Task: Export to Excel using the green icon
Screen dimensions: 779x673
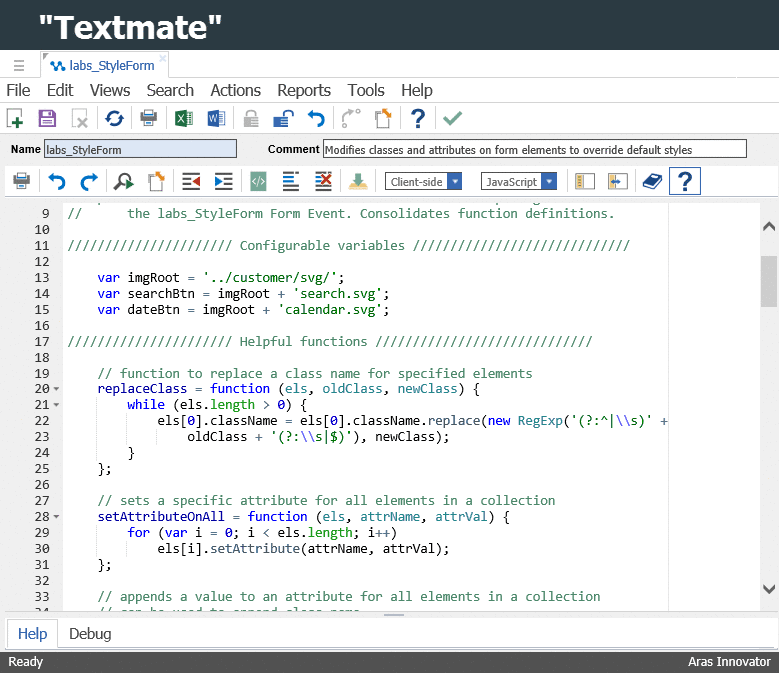Action: pyautogui.click(x=183, y=119)
